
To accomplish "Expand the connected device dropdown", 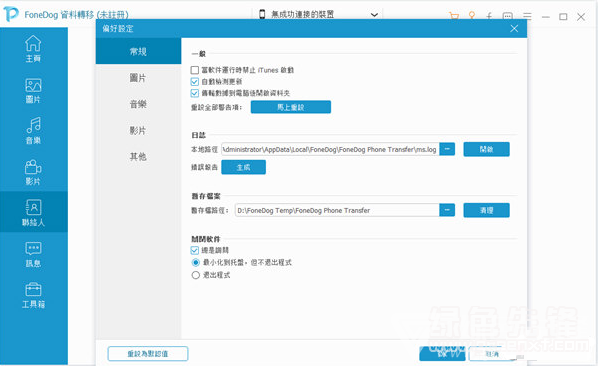I will pyautogui.click(x=374, y=15).
